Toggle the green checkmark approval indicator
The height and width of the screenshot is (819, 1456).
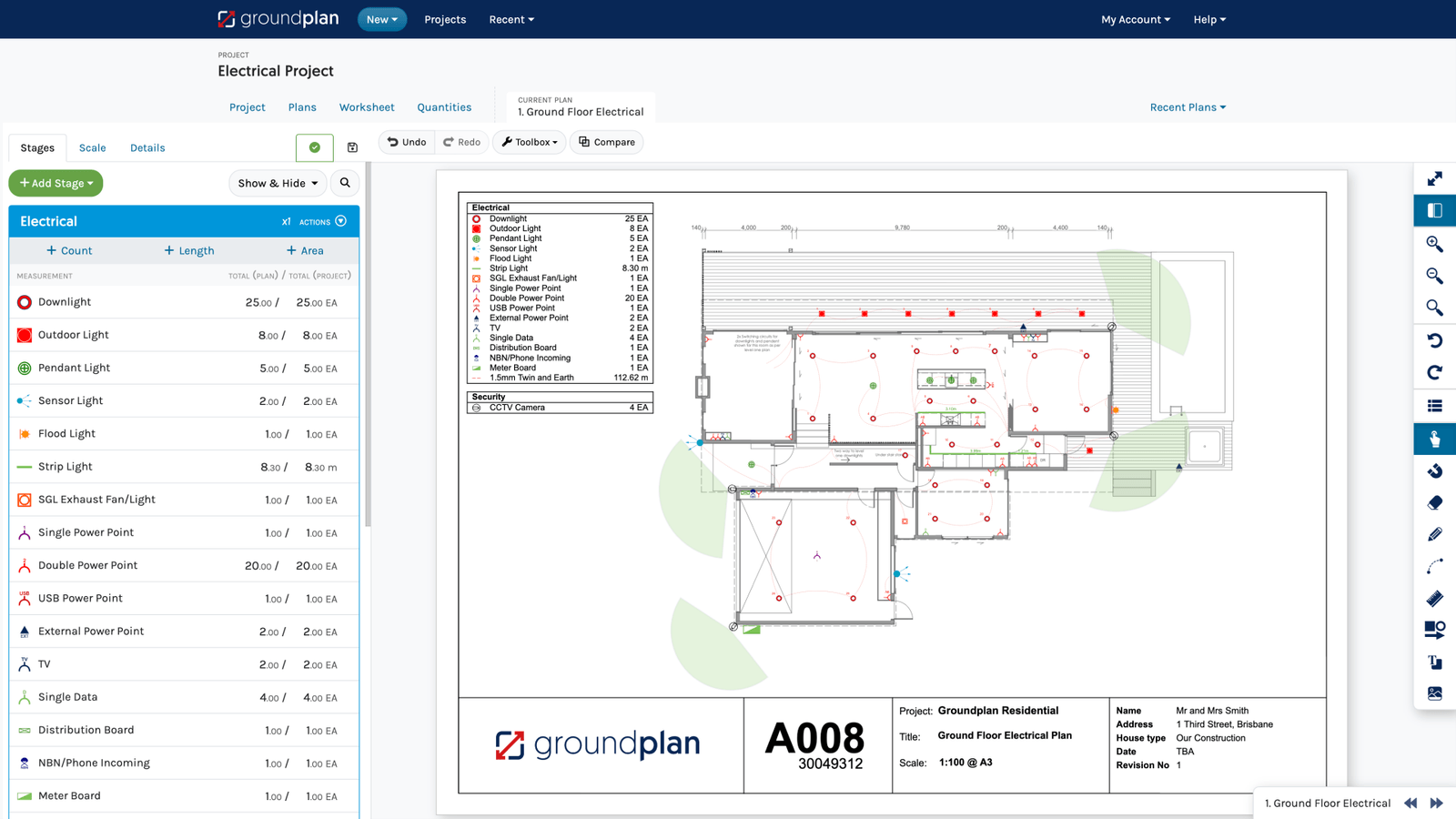(x=314, y=147)
